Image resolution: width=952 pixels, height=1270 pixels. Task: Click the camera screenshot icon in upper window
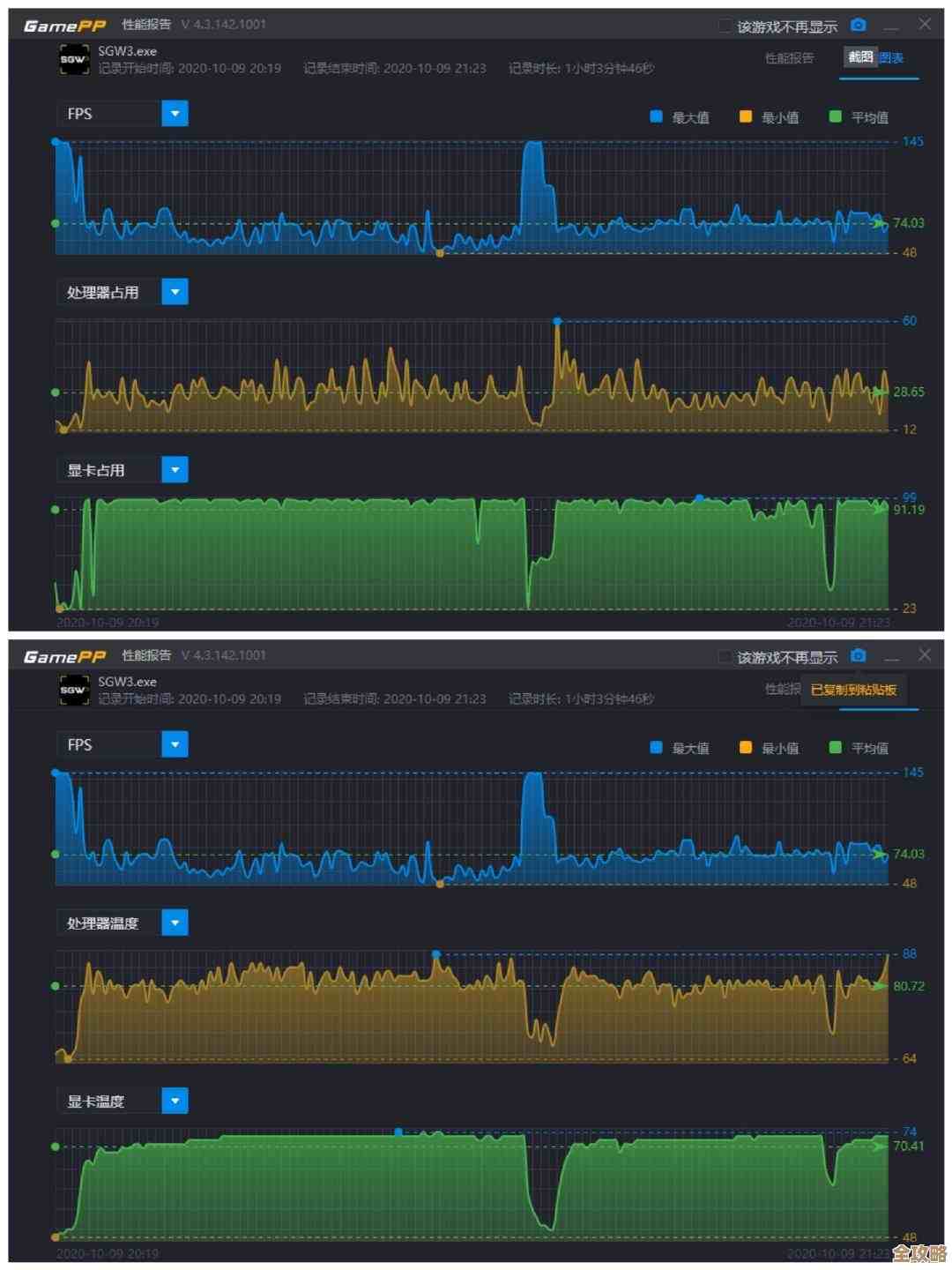(859, 26)
